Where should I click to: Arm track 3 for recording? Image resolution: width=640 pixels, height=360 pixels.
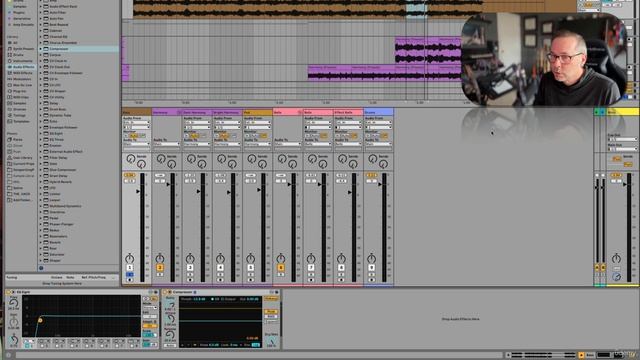coord(190,280)
